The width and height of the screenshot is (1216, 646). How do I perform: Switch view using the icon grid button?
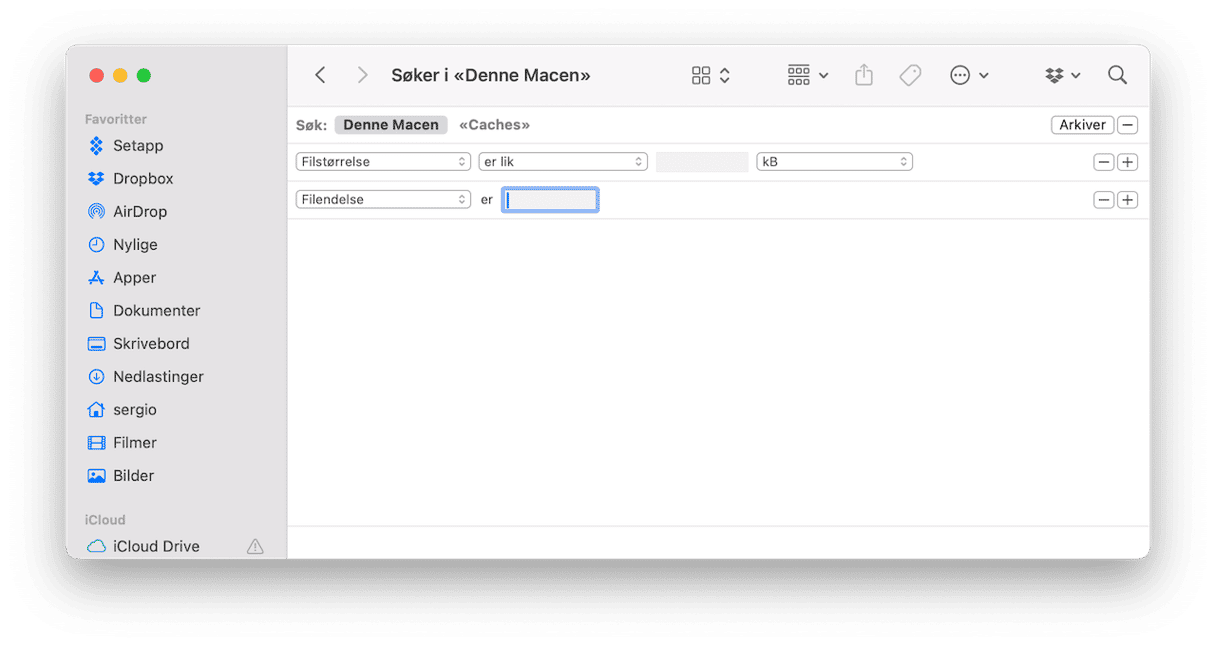701,75
